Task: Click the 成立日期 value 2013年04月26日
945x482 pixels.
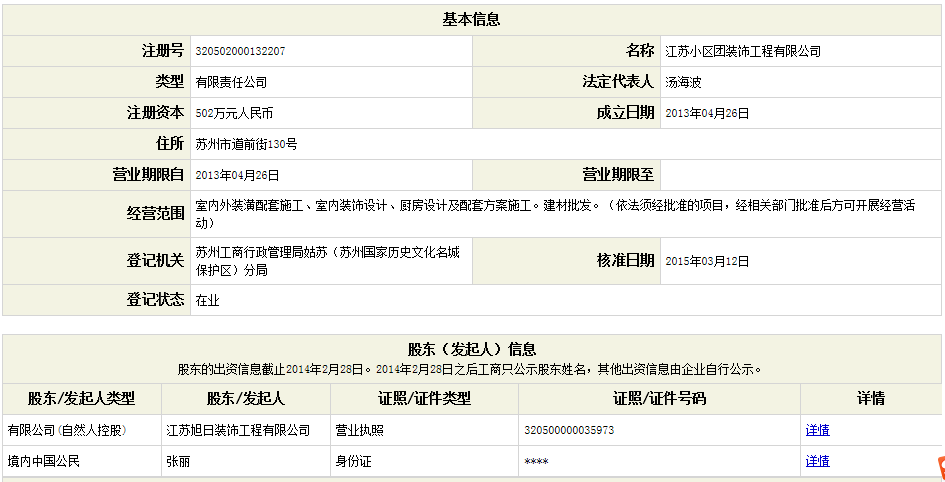Action: click(x=706, y=114)
